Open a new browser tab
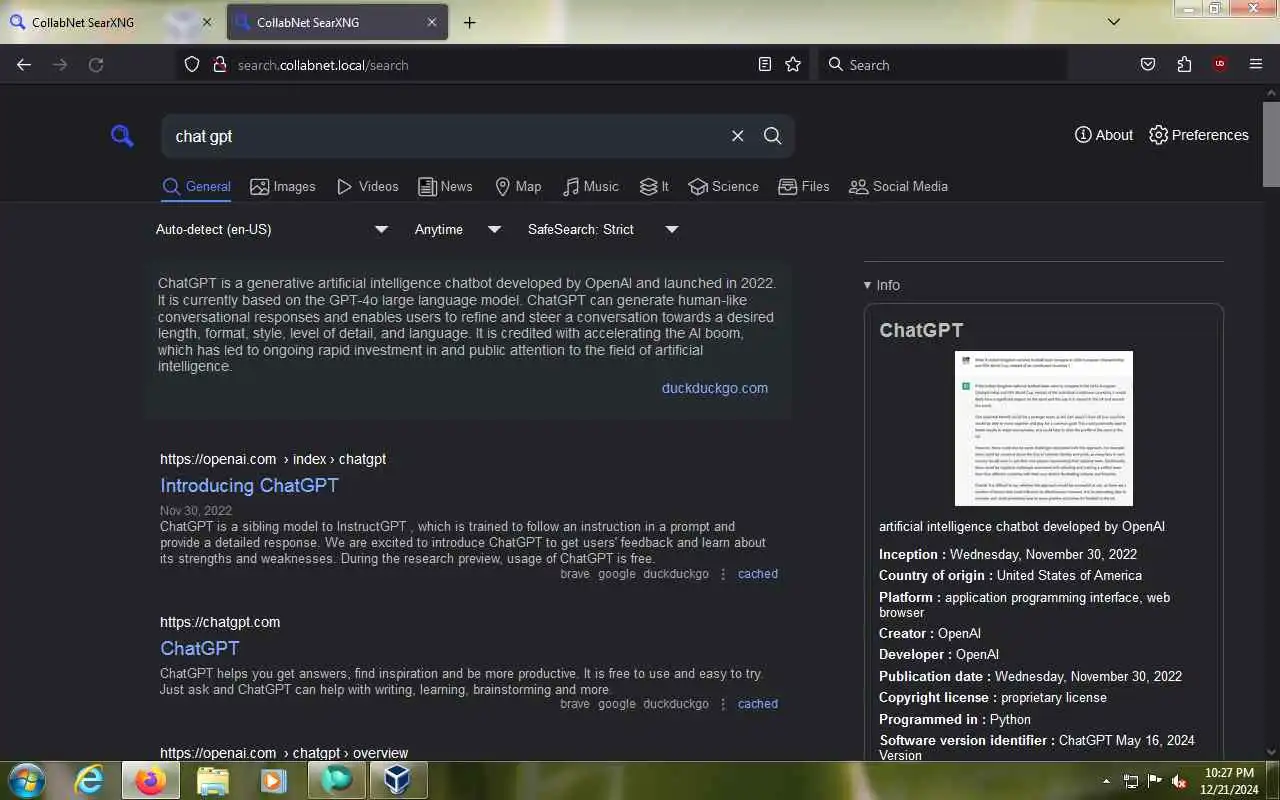The image size is (1280, 800). coord(469,22)
